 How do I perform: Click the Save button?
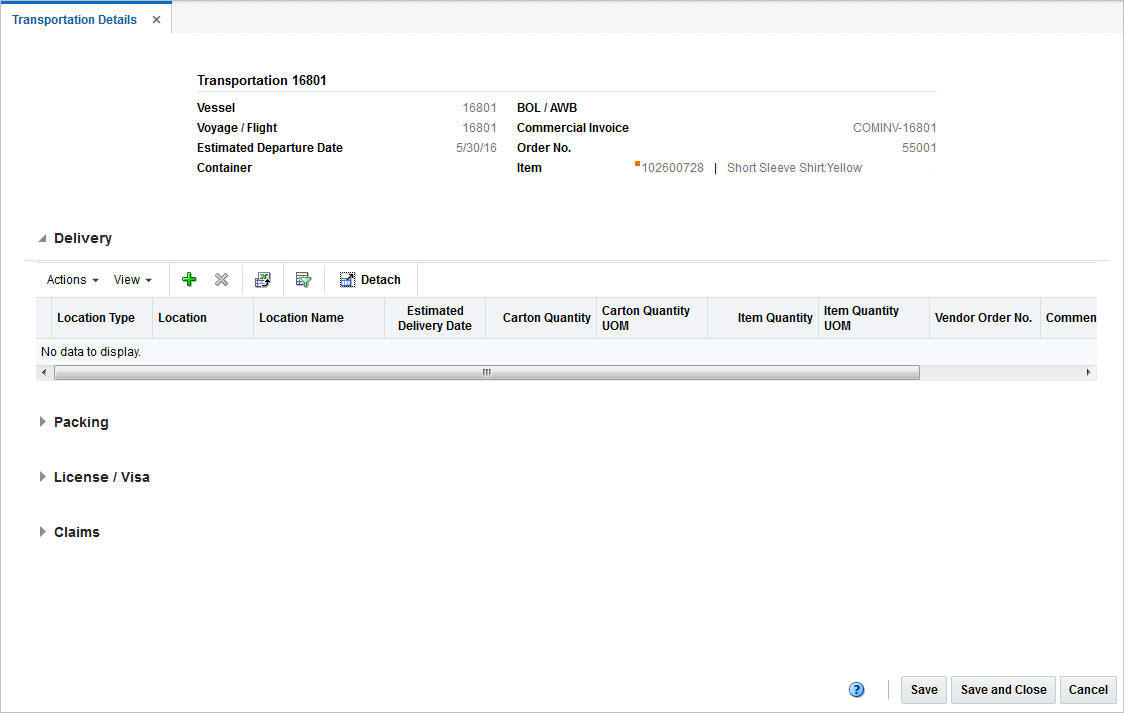(x=923, y=689)
